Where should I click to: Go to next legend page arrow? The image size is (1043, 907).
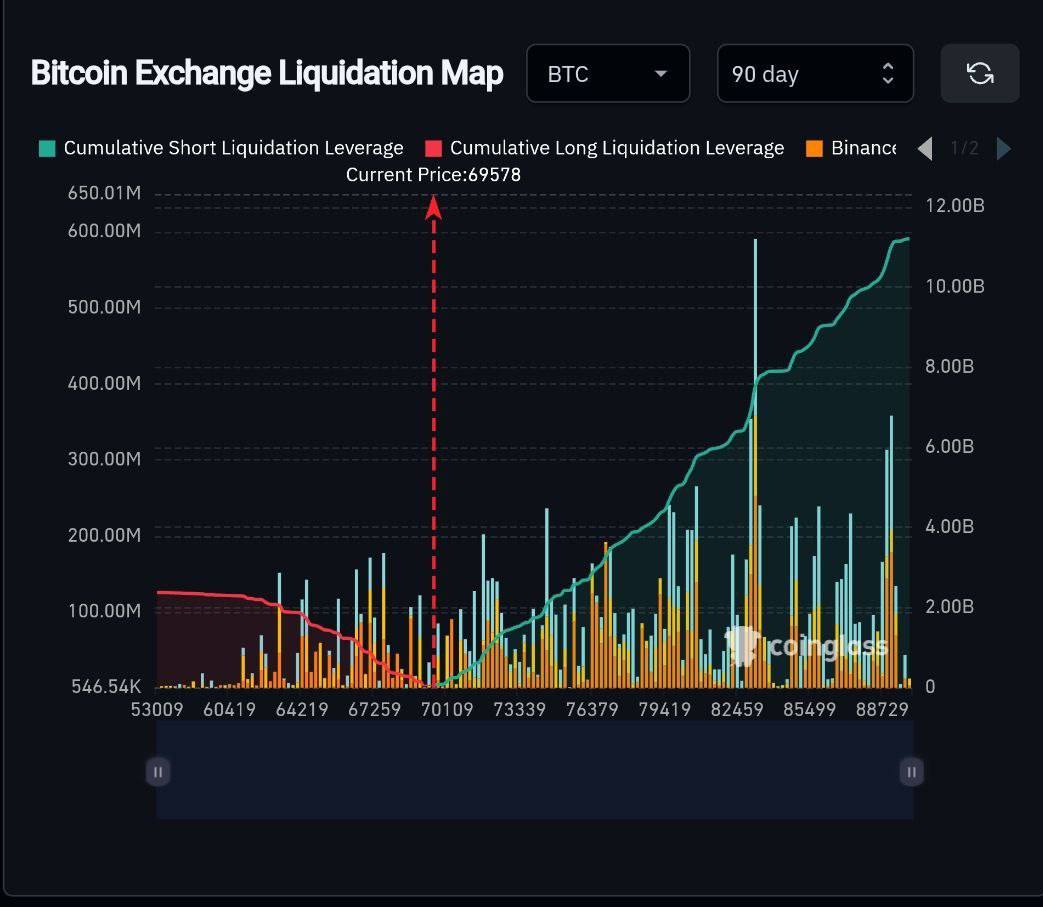(1003, 149)
